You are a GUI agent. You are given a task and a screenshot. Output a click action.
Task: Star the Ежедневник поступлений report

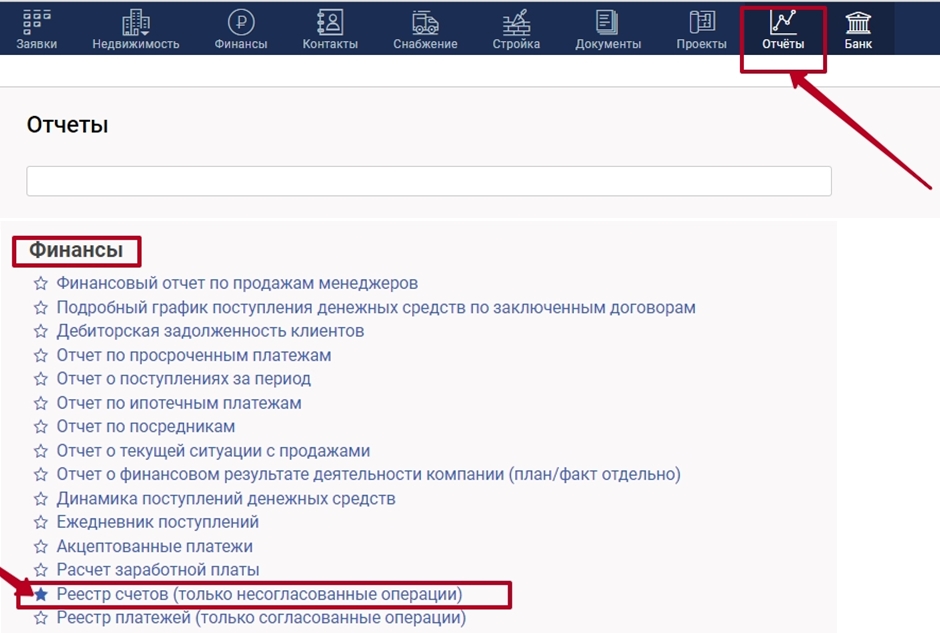(41, 522)
